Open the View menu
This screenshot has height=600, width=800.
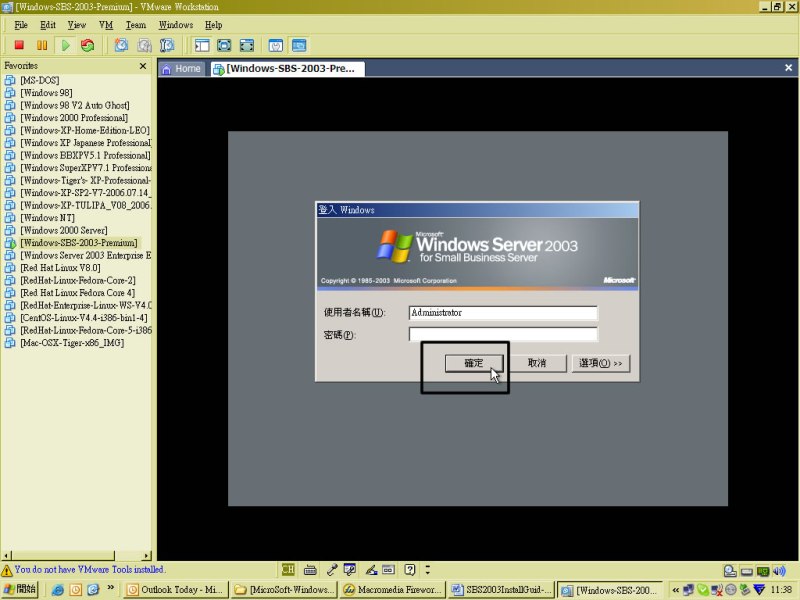[77, 24]
